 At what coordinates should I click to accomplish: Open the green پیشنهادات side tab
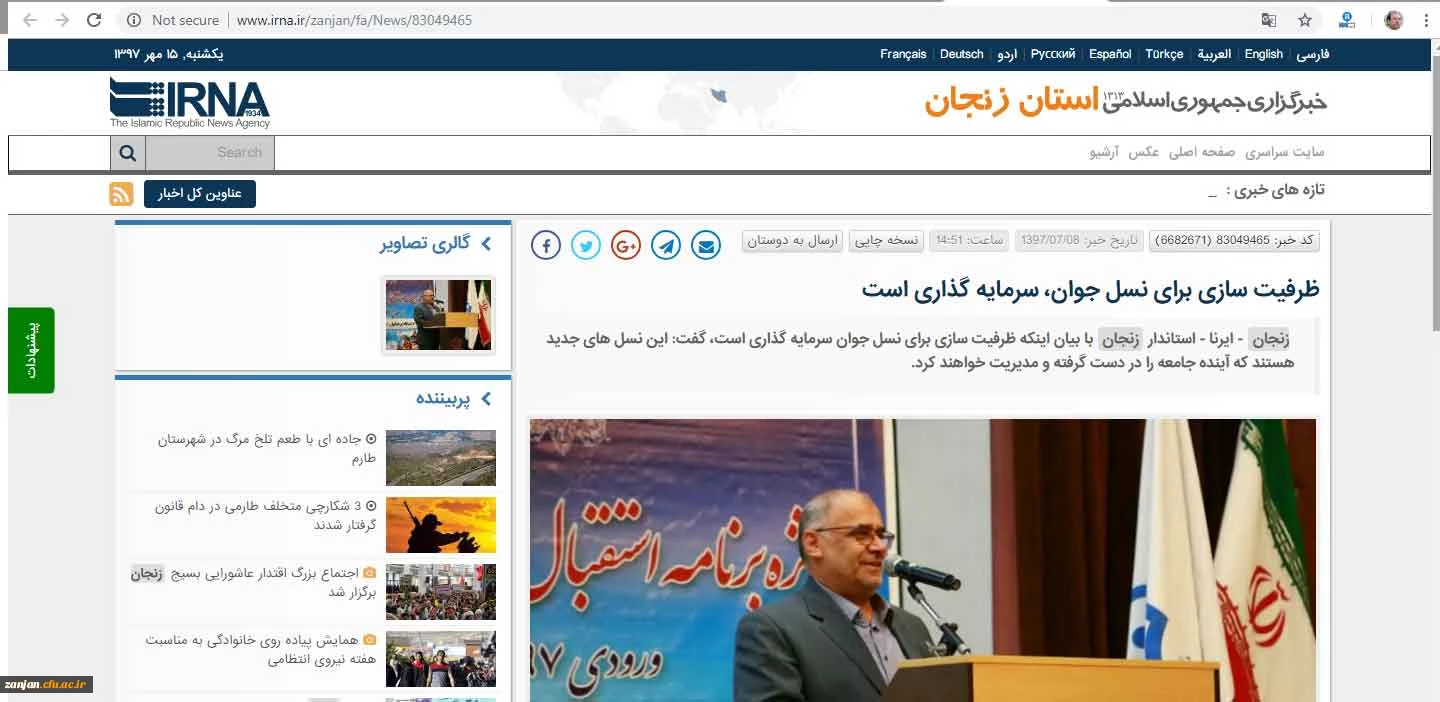[x=31, y=350]
